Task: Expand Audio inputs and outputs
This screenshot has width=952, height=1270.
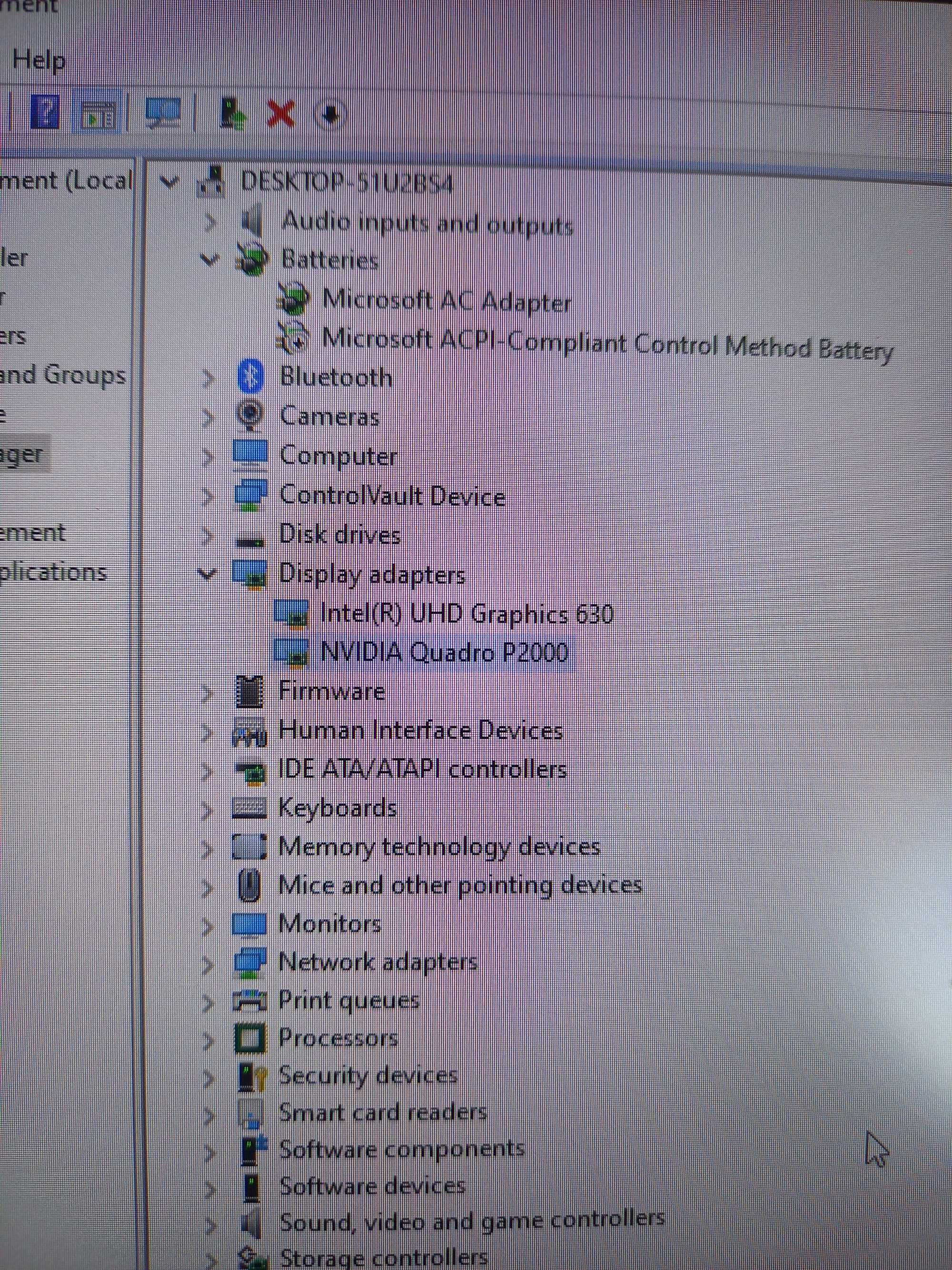Action: [x=209, y=222]
